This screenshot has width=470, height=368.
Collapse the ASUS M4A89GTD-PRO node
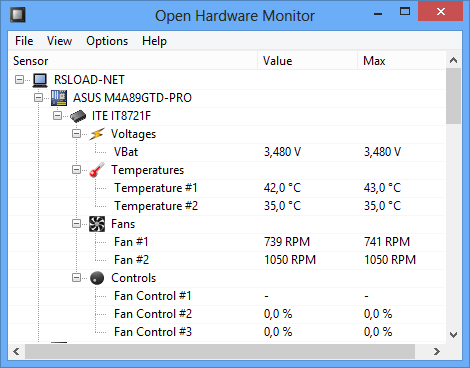39,98
